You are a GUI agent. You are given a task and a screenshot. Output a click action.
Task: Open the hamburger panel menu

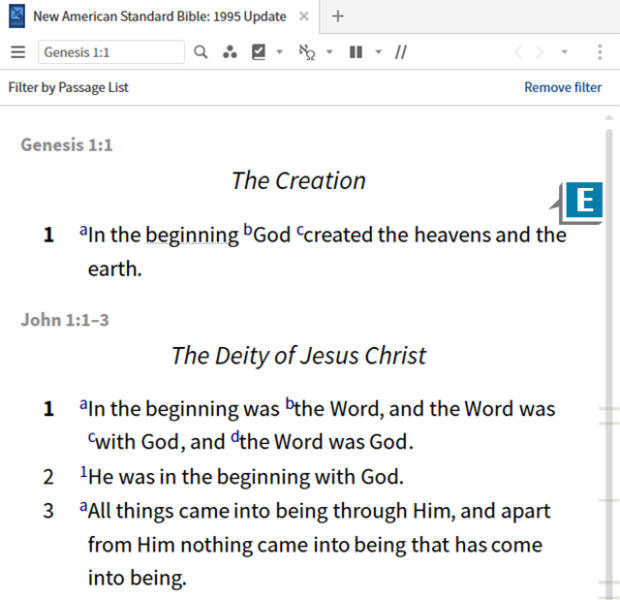pos(17,52)
